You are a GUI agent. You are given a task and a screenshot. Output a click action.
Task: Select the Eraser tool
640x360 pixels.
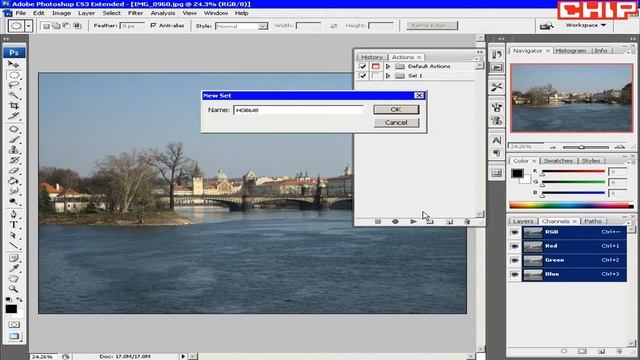pyautogui.click(x=14, y=170)
